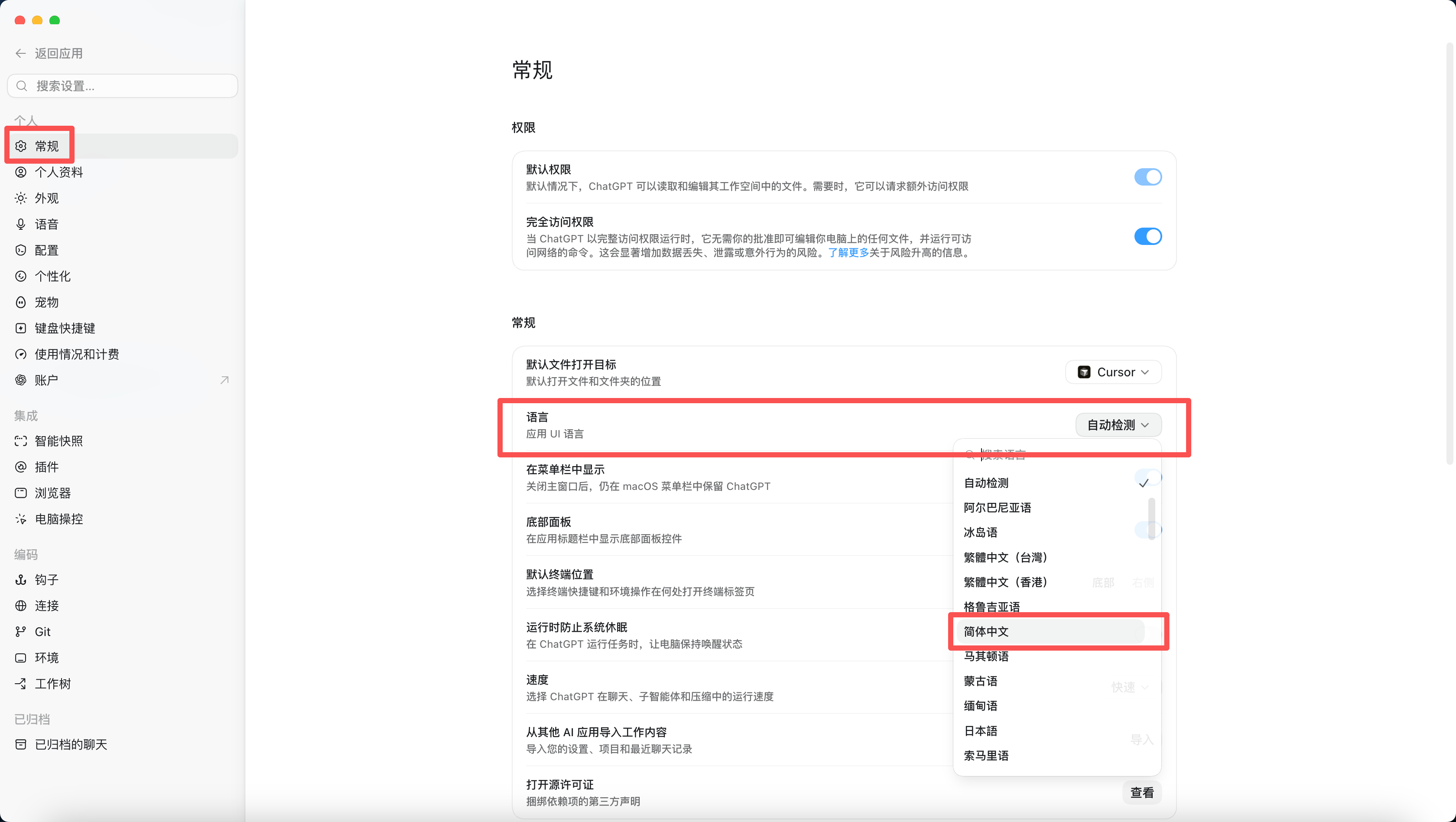Open the Cursor default file target dropdown
Viewport: 1456px width, 822px height.
tap(1114, 372)
